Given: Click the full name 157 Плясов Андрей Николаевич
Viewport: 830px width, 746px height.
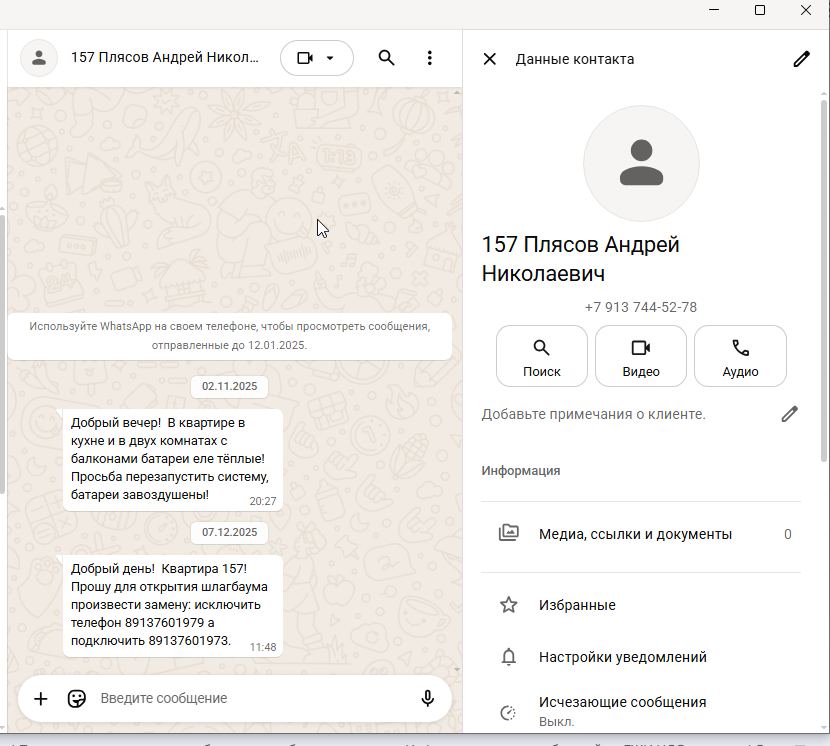Looking at the screenshot, I should 580,259.
